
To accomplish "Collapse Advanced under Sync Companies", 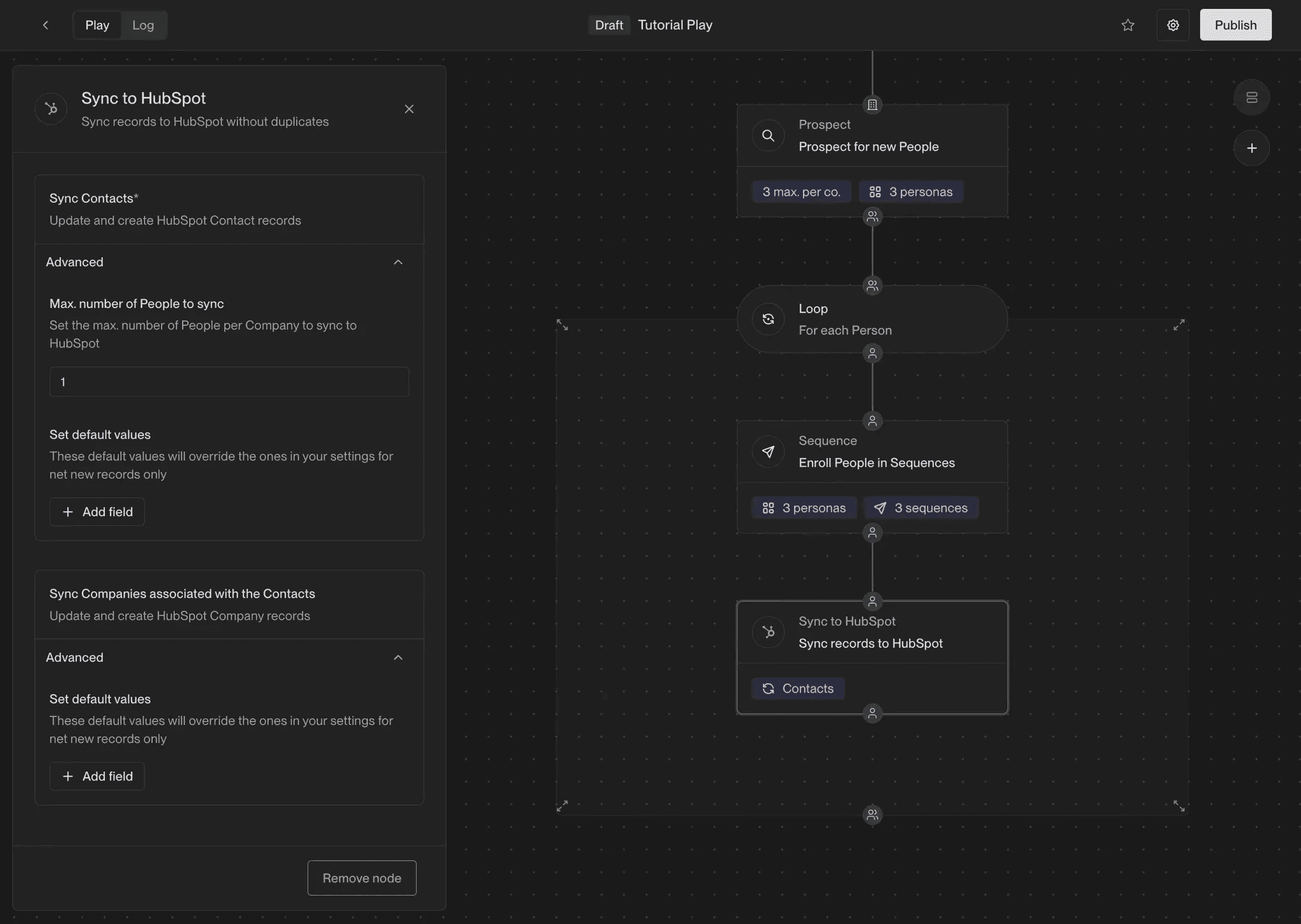I will pos(398,657).
